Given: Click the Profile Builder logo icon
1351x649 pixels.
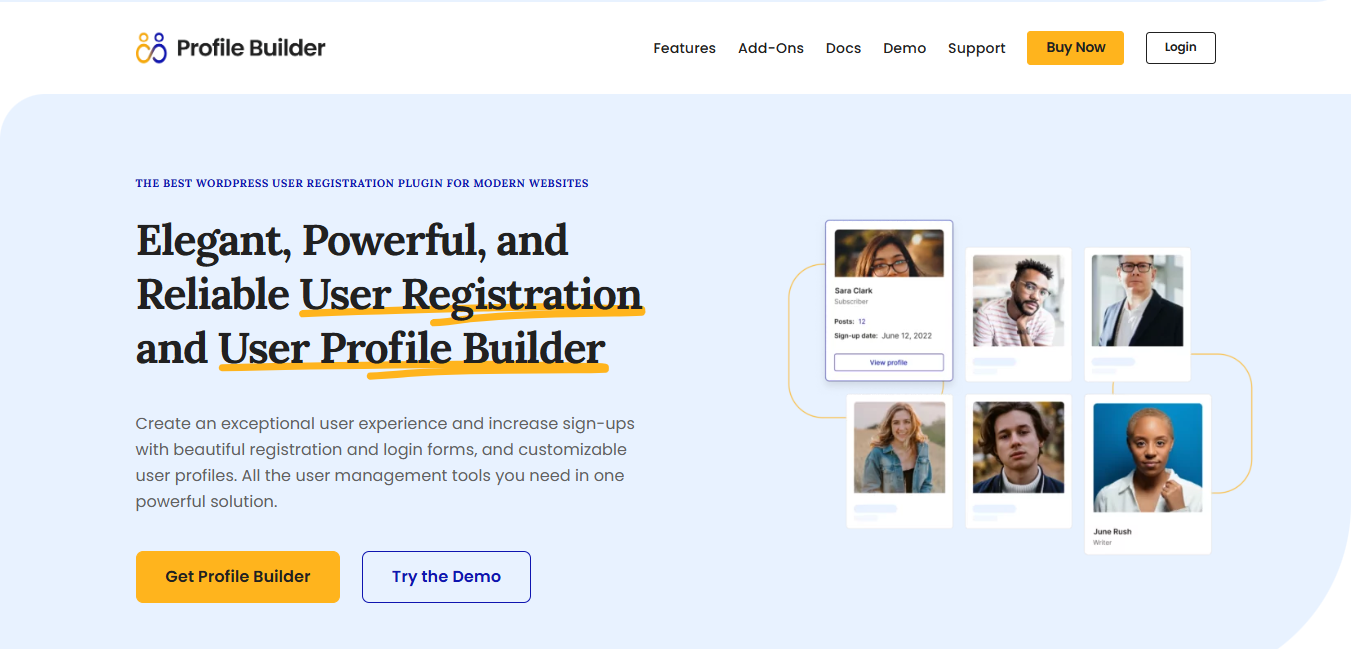Looking at the screenshot, I should [x=151, y=47].
